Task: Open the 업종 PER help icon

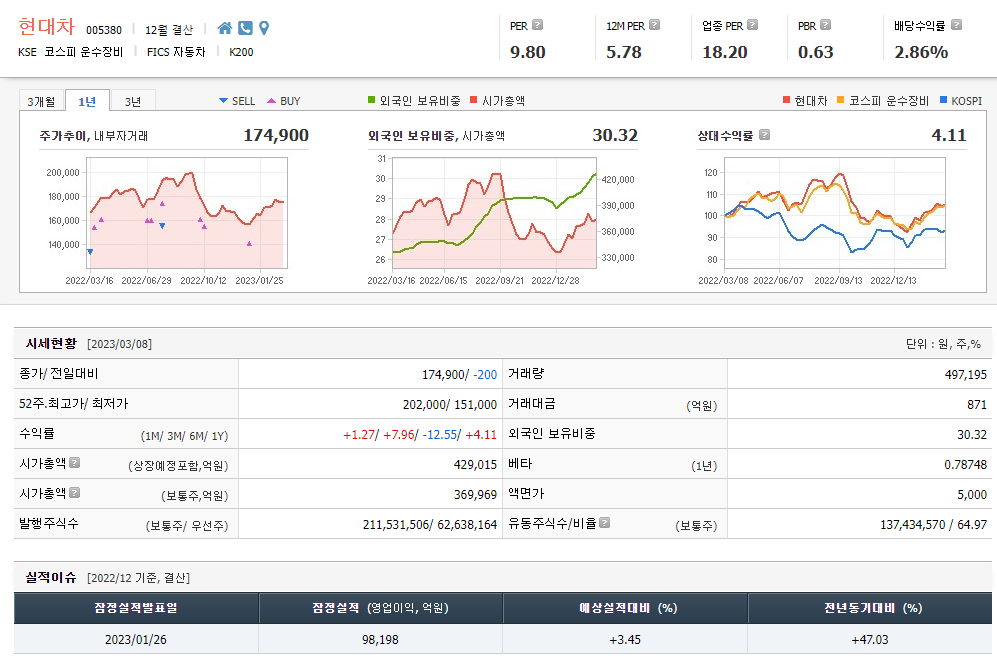Action: [x=752, y=25]
